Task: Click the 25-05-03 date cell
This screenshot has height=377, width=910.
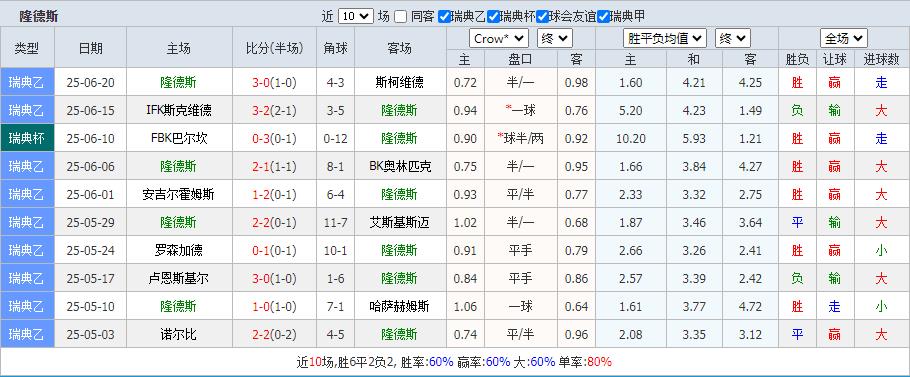Action: click(91, 334)
